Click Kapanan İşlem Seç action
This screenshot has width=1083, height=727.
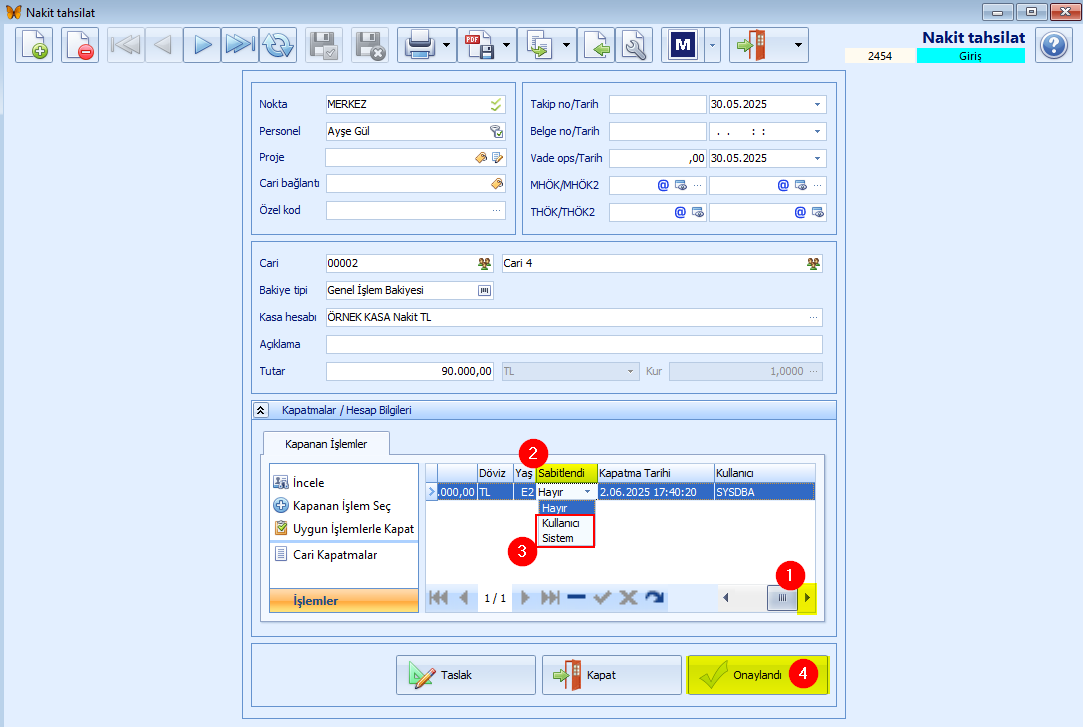tap(342, 505)
